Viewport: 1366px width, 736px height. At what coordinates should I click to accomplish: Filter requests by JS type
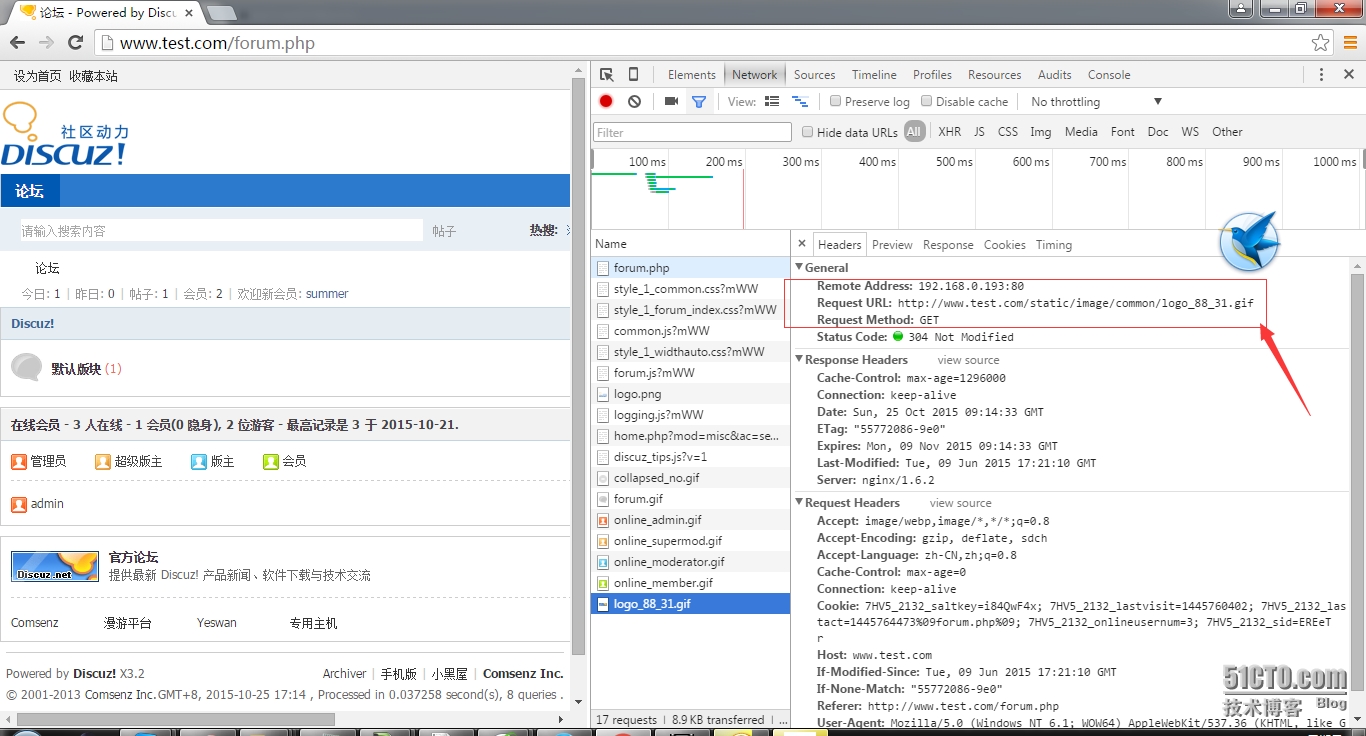pos(979,132)
